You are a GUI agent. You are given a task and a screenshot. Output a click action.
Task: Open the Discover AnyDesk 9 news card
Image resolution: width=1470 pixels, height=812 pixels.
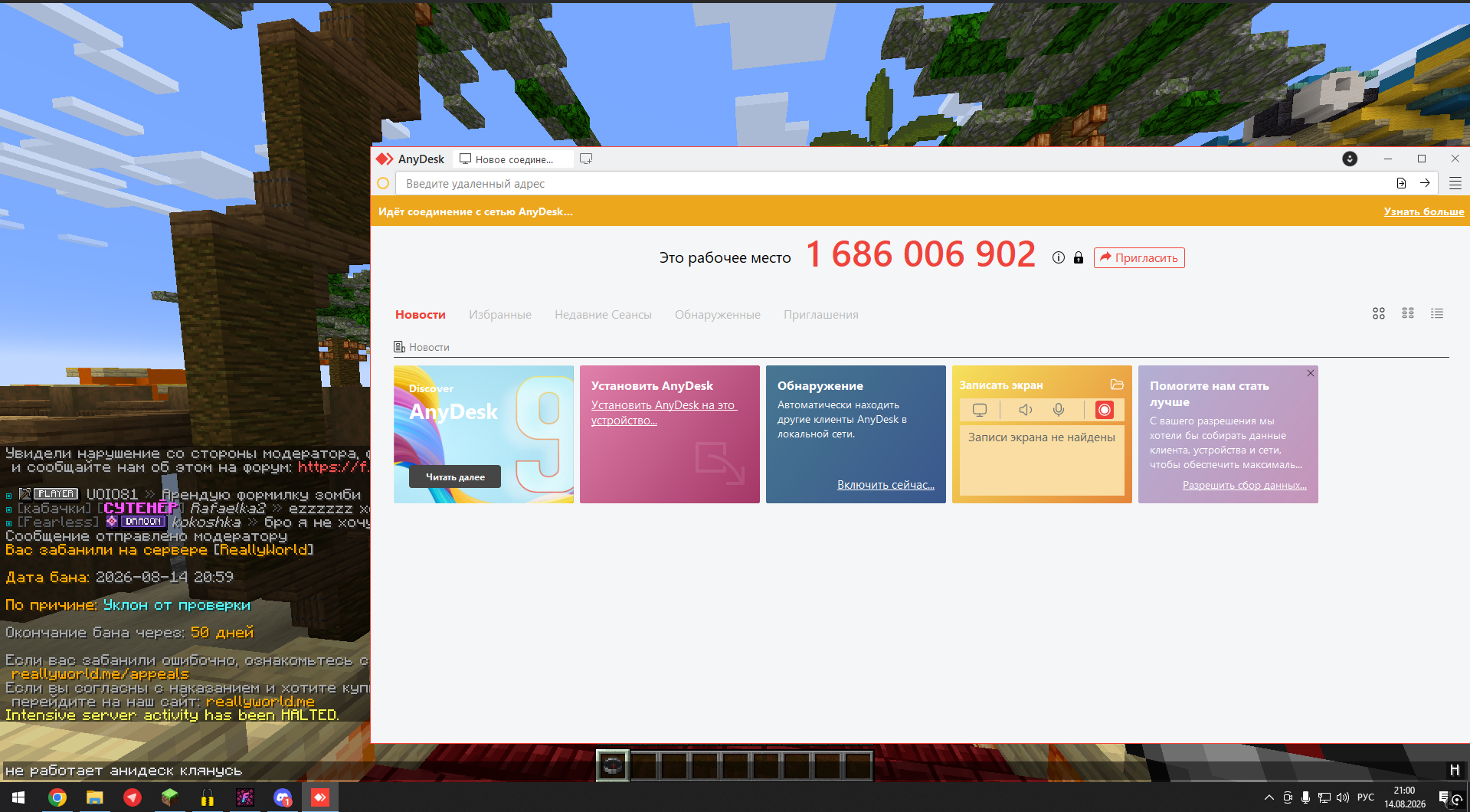(x=483, y=434)
